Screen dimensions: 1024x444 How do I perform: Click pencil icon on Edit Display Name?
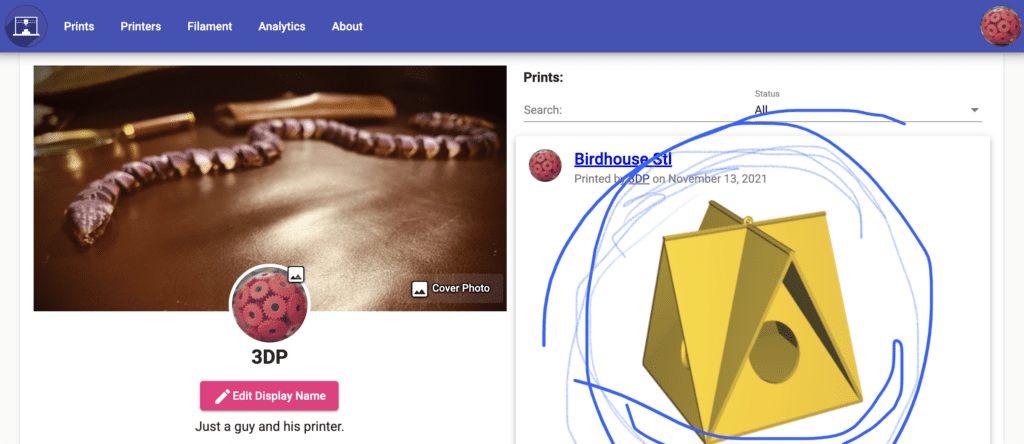222,396
